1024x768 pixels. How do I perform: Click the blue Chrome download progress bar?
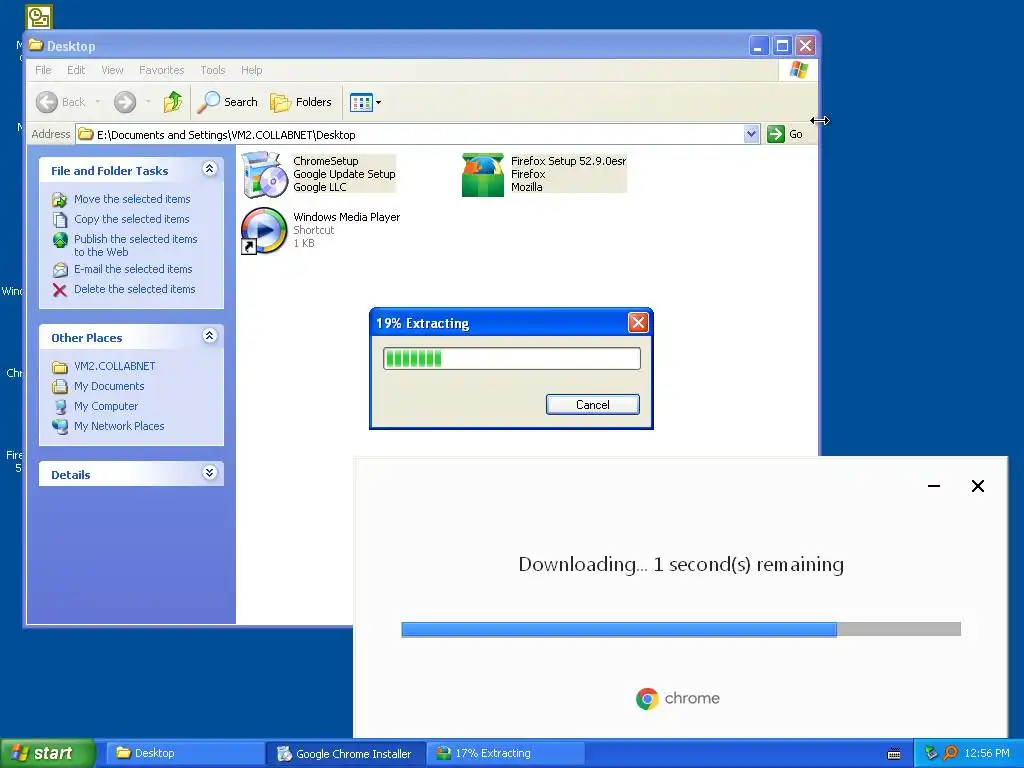[680, 629]
